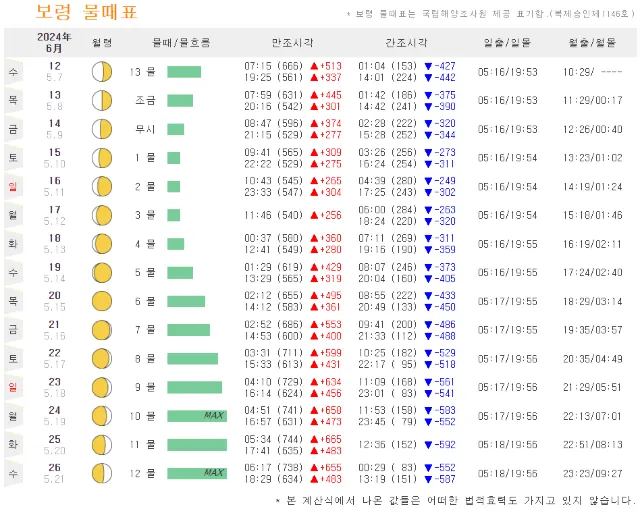Select the 간조시각 column header

point(404,42)
